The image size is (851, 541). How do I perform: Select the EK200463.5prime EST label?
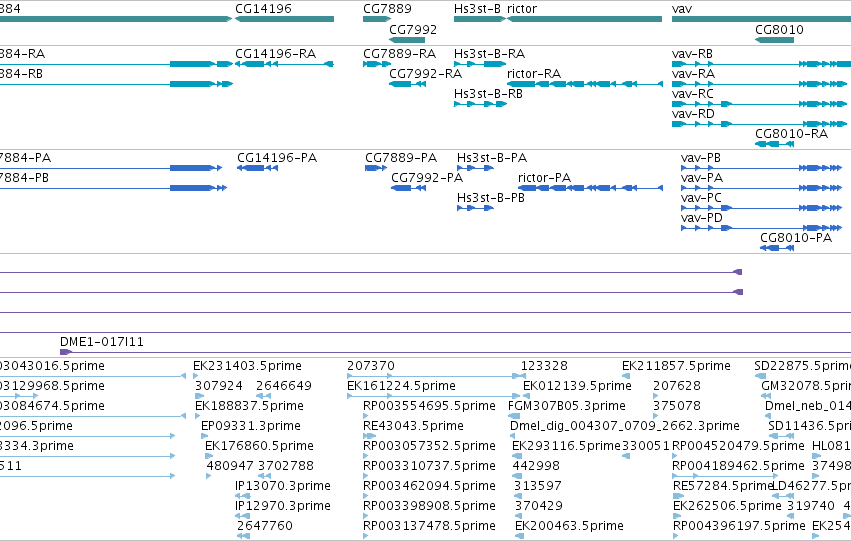[x=569, y=526]
